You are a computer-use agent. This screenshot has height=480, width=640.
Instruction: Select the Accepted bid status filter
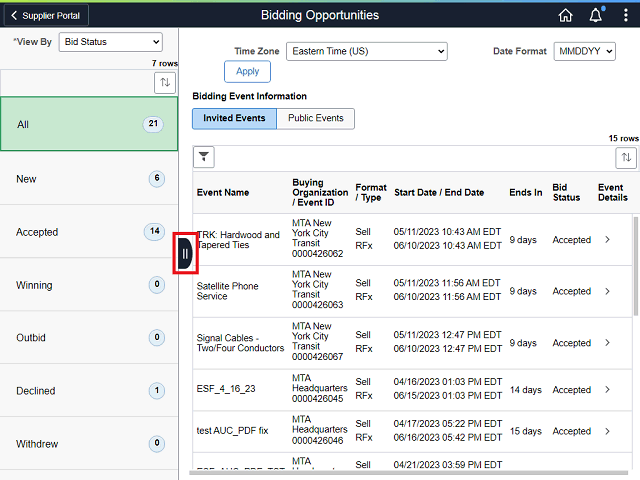[89, 231]
